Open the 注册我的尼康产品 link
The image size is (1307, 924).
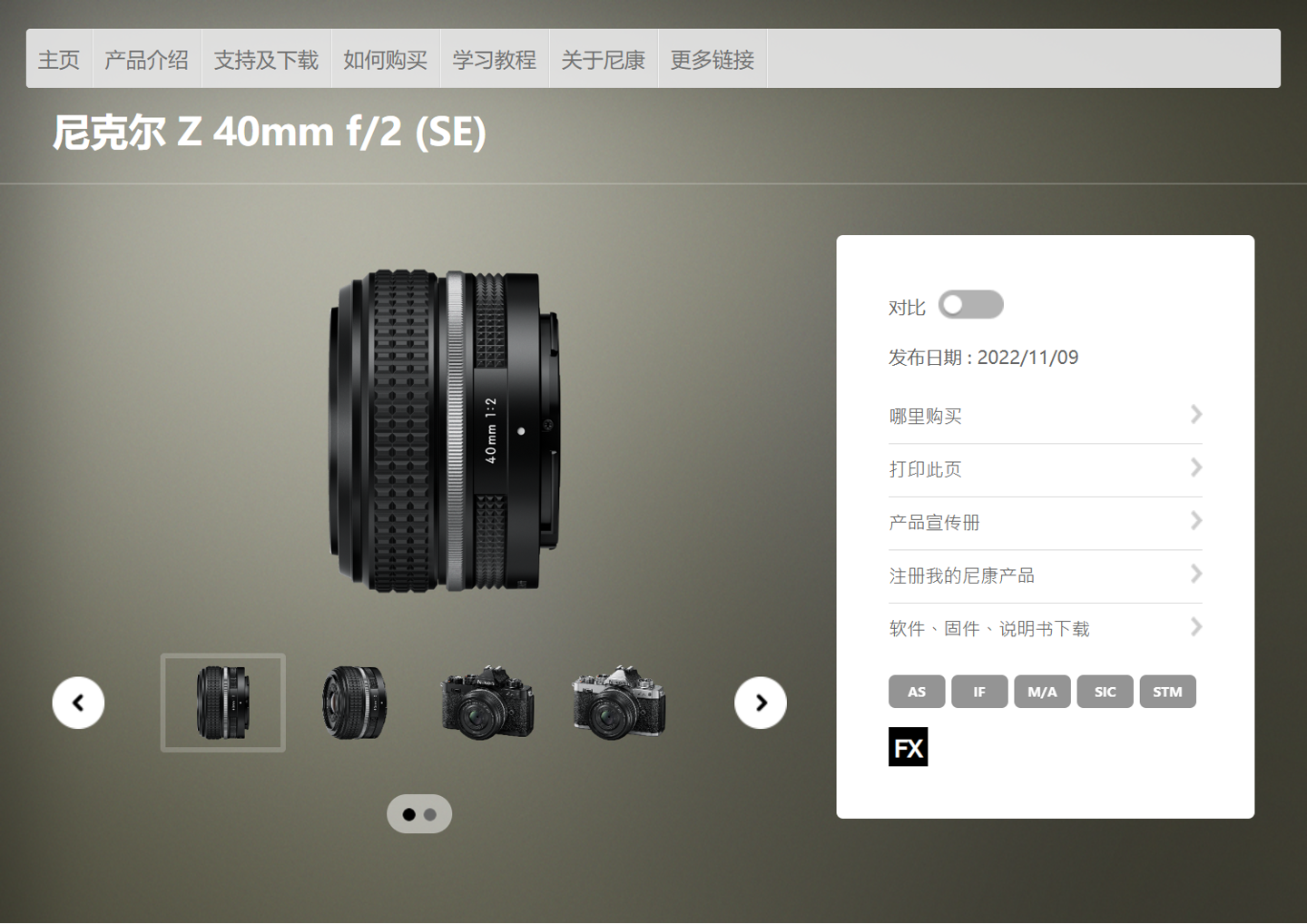[961, 575]
